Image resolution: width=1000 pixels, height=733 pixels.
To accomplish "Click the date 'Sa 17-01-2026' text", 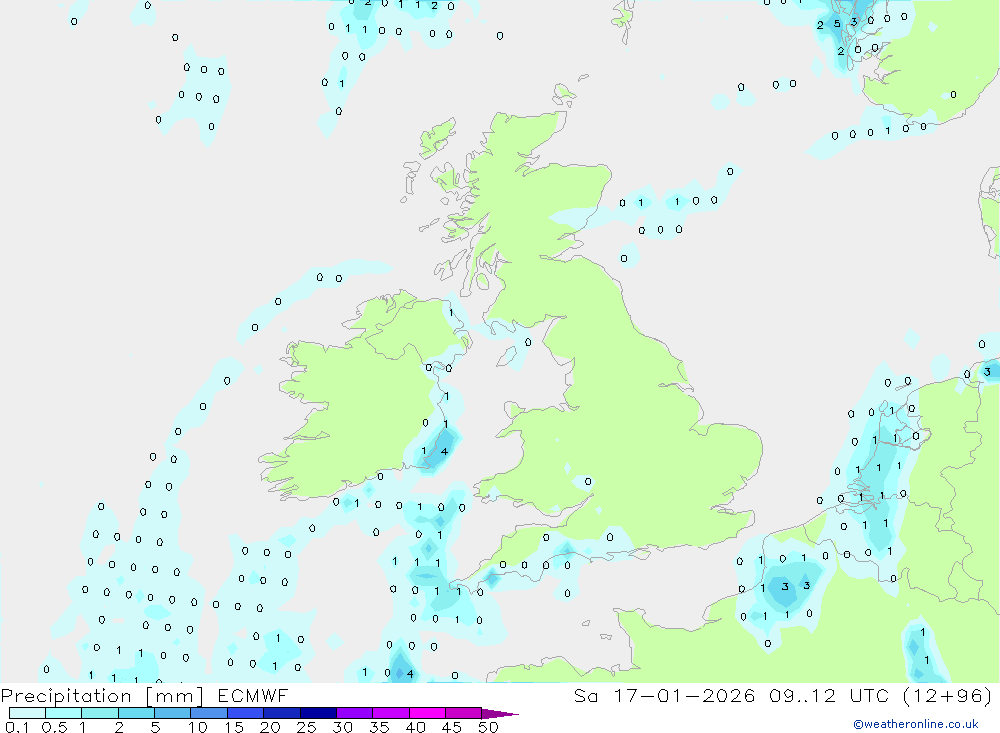I will (664, 696).
